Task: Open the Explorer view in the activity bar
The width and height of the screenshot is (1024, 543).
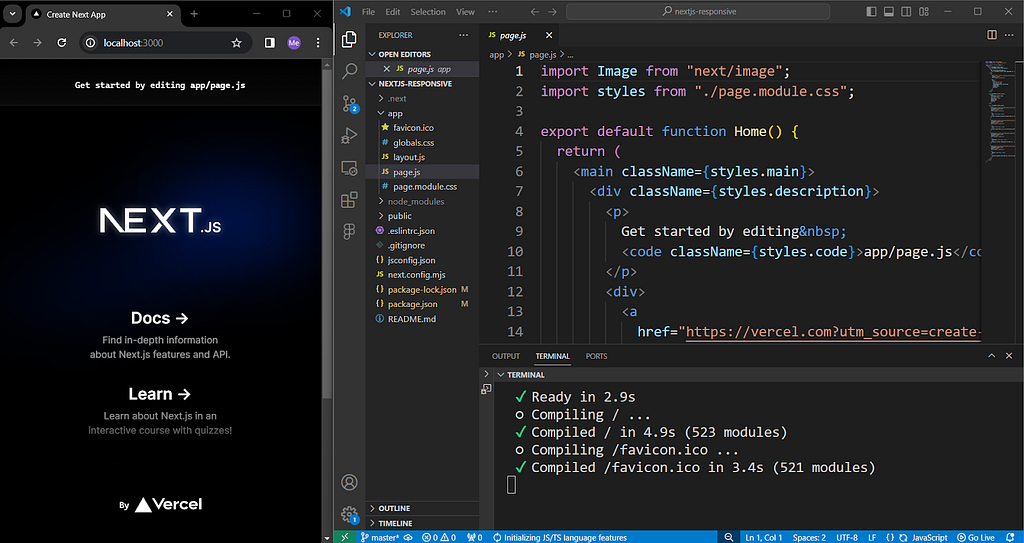Action: [x=349, y=39]
